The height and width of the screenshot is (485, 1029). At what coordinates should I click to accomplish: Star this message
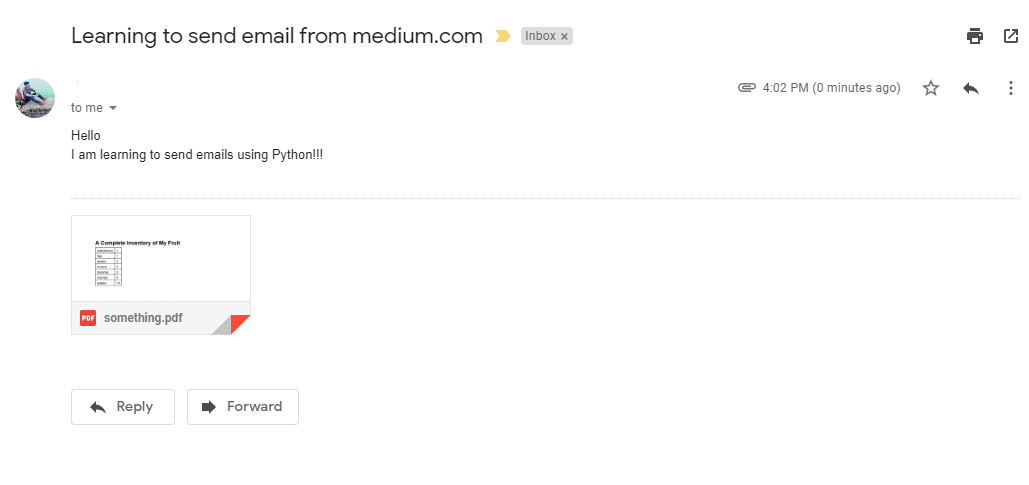(931, 88)
